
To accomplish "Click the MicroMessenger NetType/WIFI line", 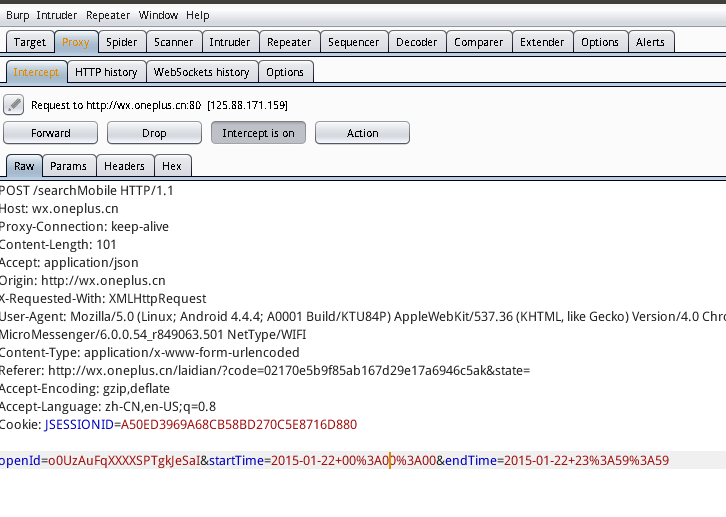I will [x=153, y=335].
